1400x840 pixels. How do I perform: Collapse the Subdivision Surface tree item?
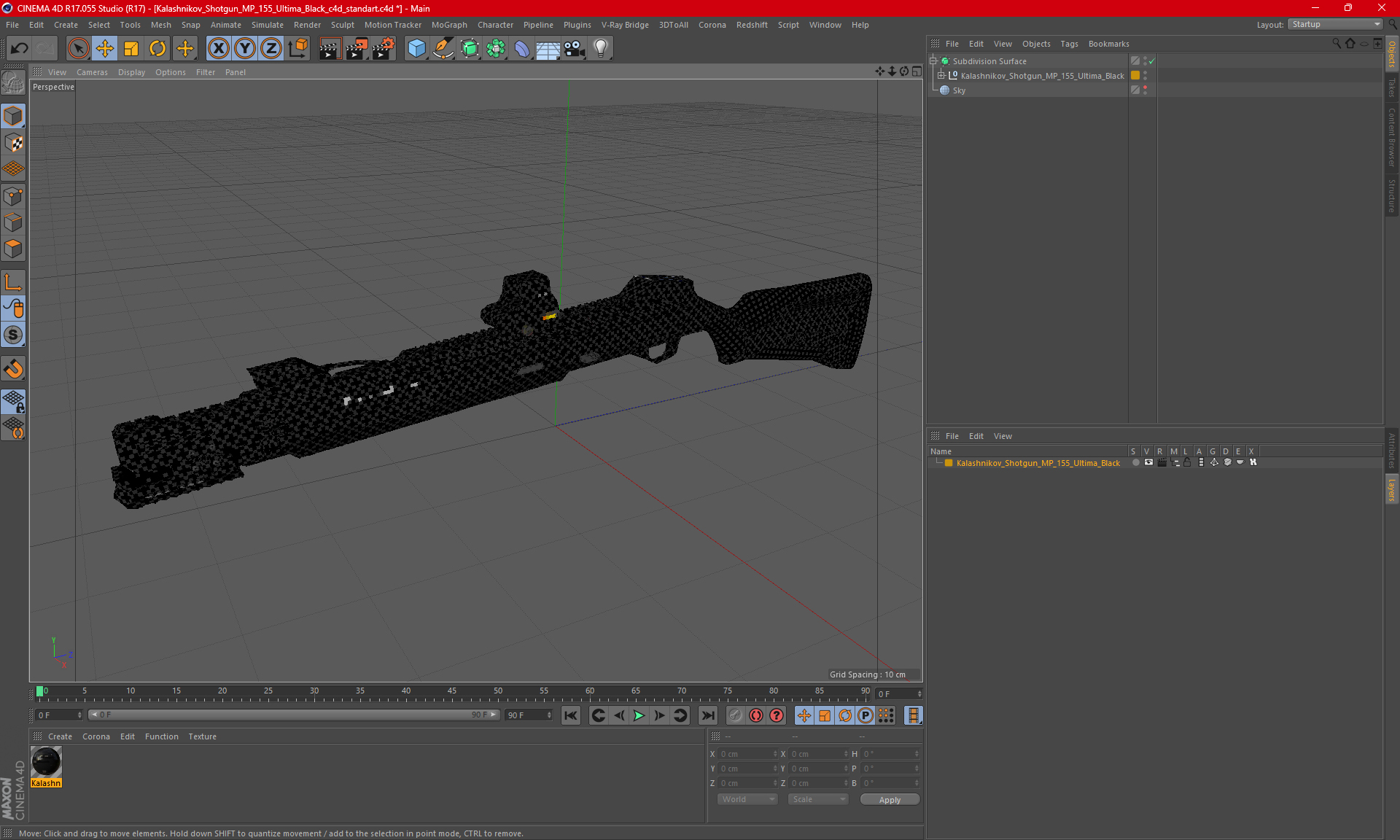point(933,61)
